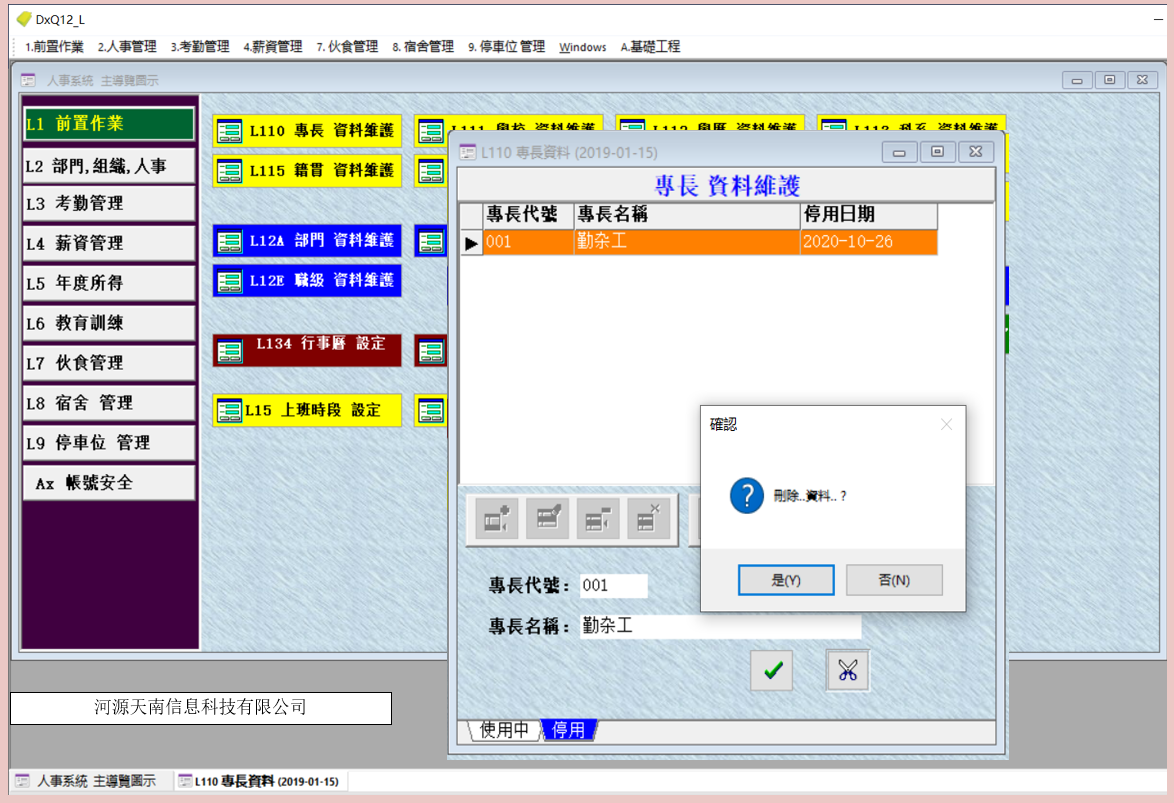
Task: Select row 001 勤杂工 in the grid
Action: tap(710, 242)
